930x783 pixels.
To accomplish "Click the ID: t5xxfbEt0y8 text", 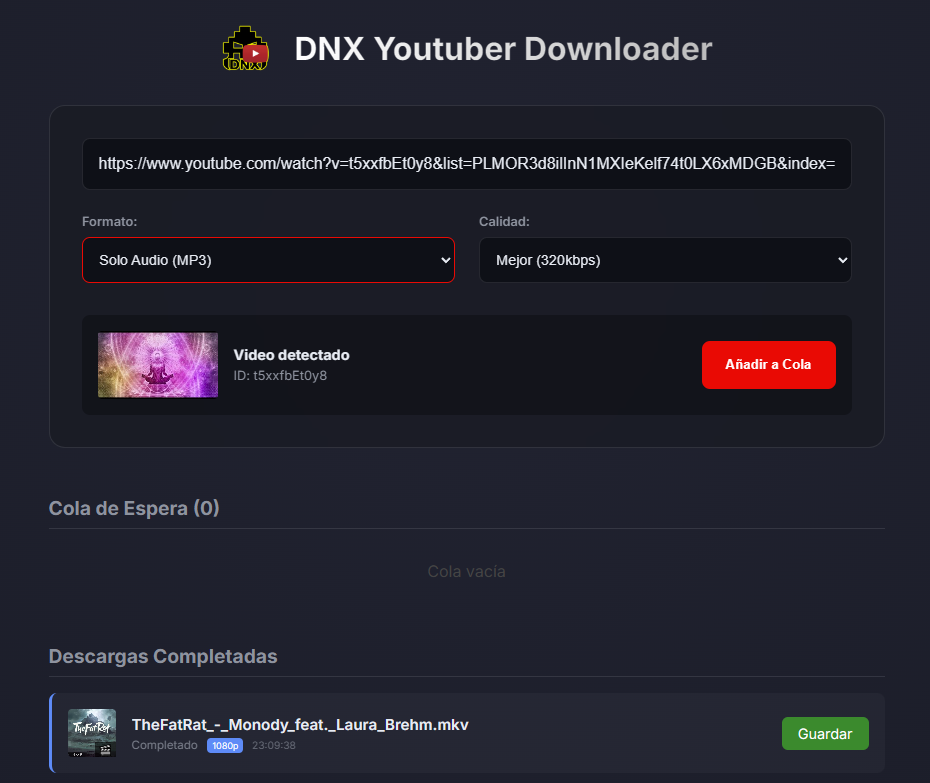I will [x=280, y=375].
